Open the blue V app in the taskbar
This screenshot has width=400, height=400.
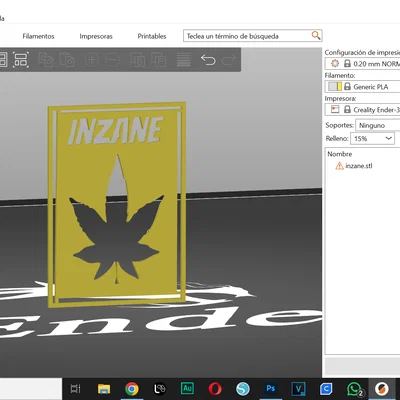298,389
